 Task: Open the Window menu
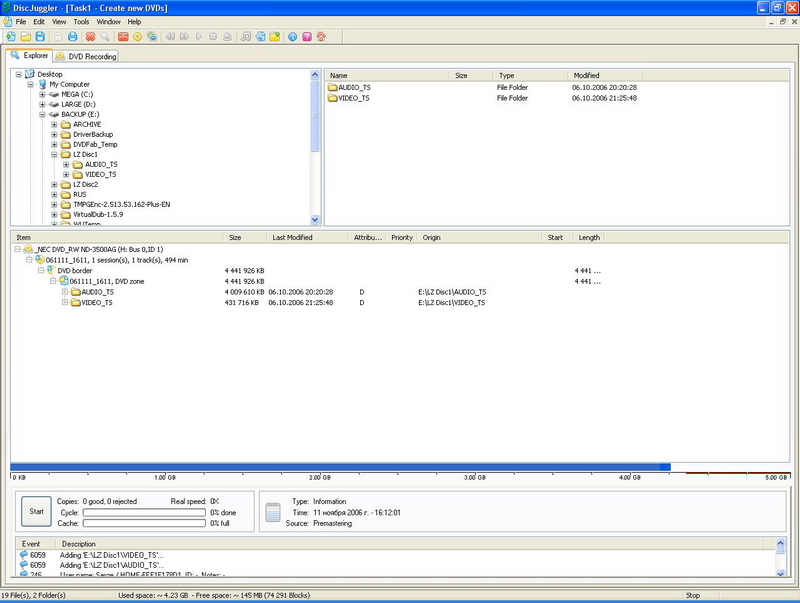tap(109, 22)
